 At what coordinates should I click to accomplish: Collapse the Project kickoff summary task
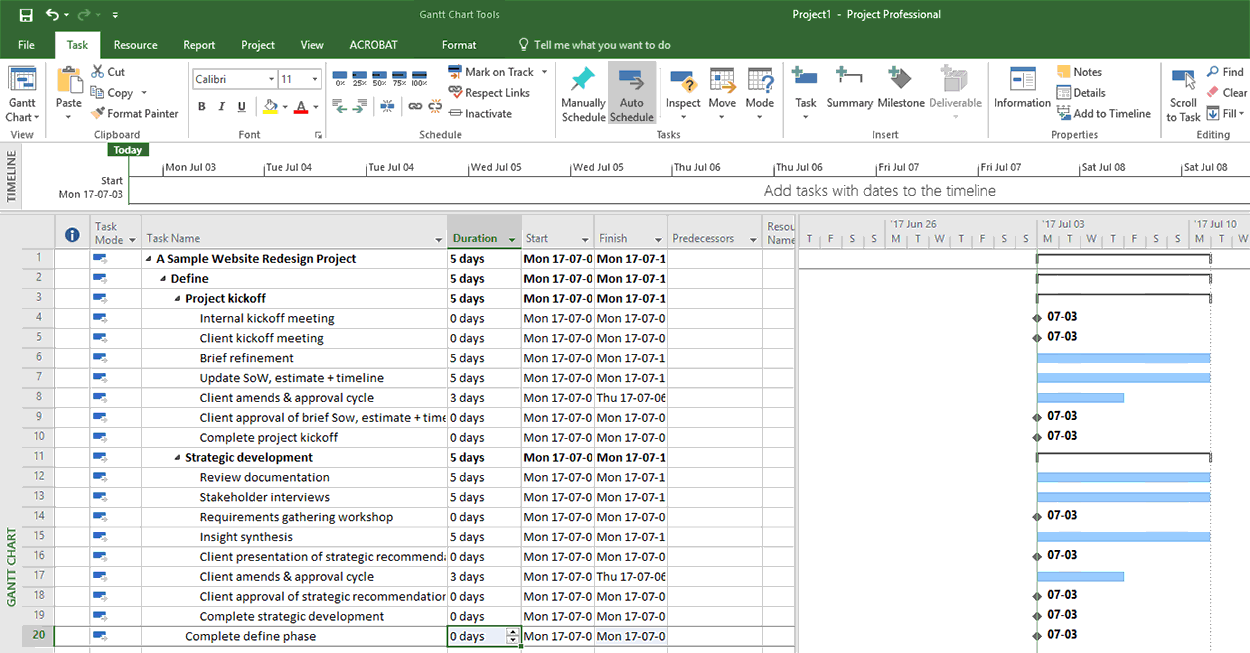tap(178, 299)
